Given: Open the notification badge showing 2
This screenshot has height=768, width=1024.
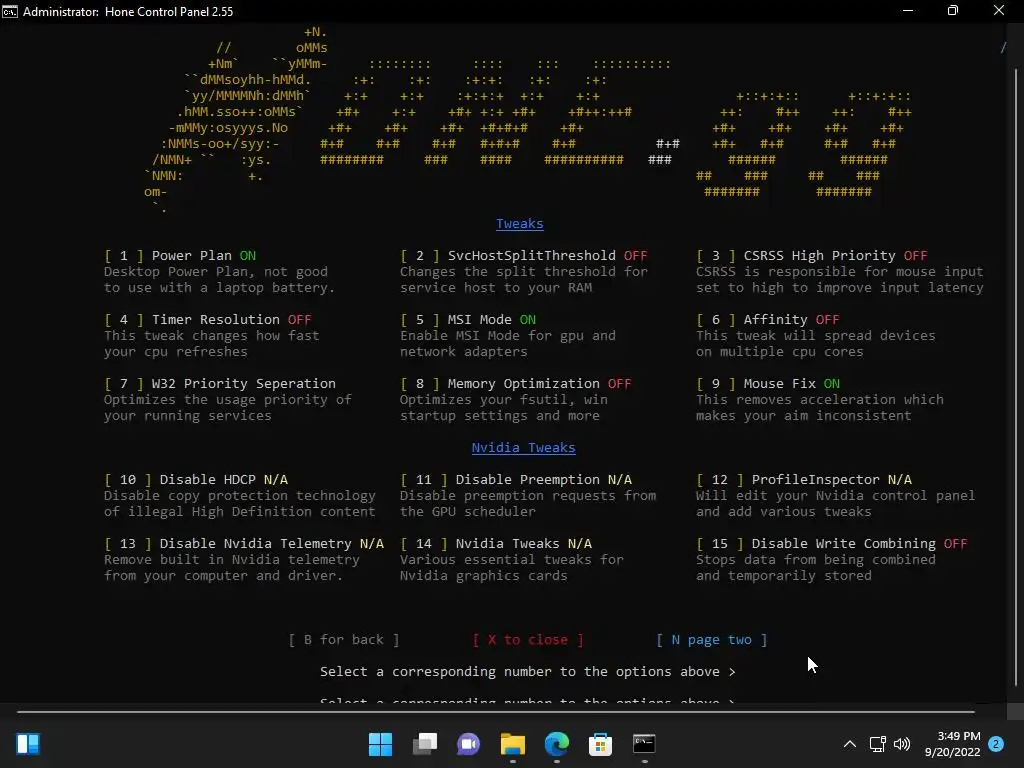Looking at the screenshot, I should pyautogui.click(x=996, y=744).
